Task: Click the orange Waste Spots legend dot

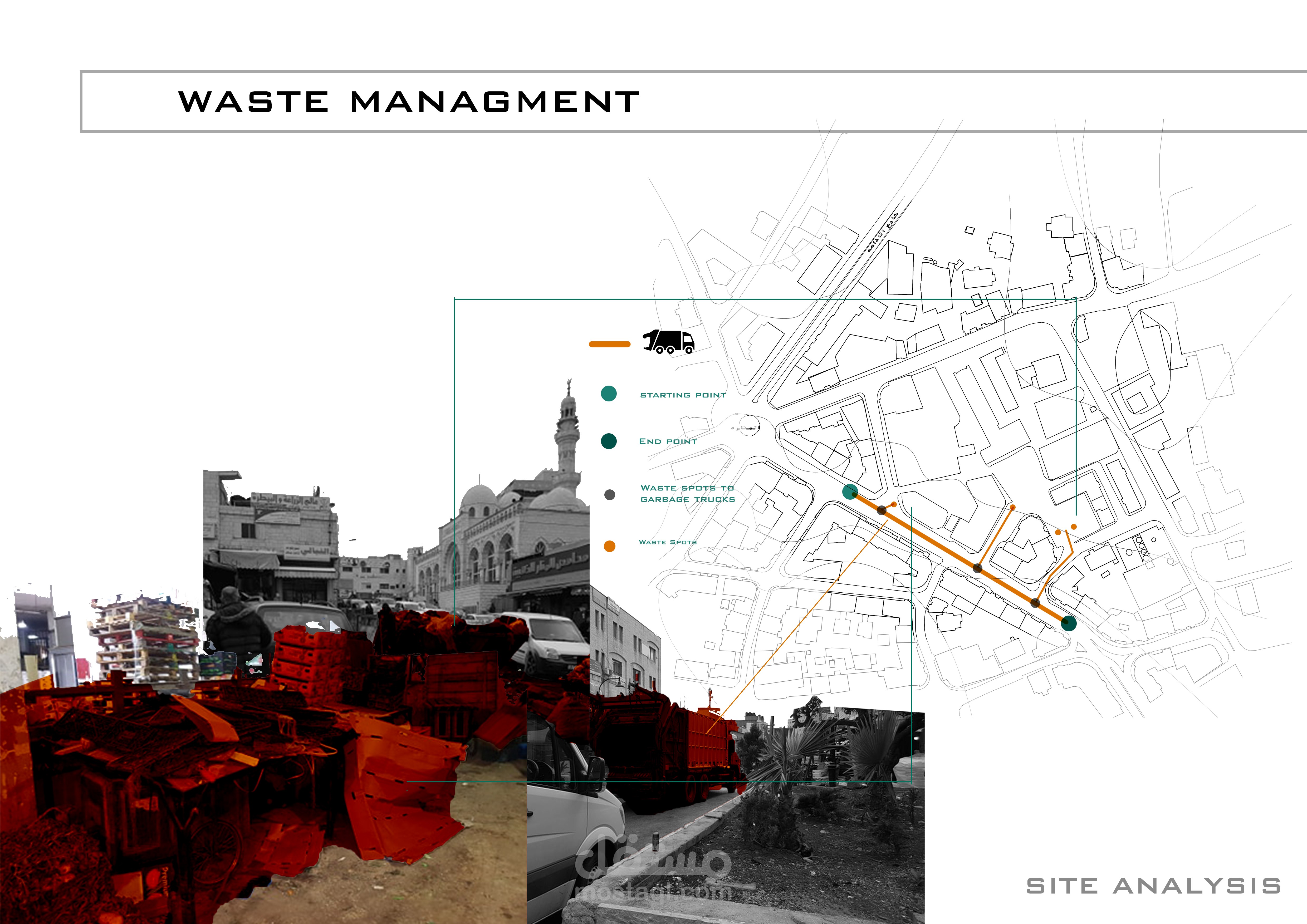Action: (x=609, y=546)
